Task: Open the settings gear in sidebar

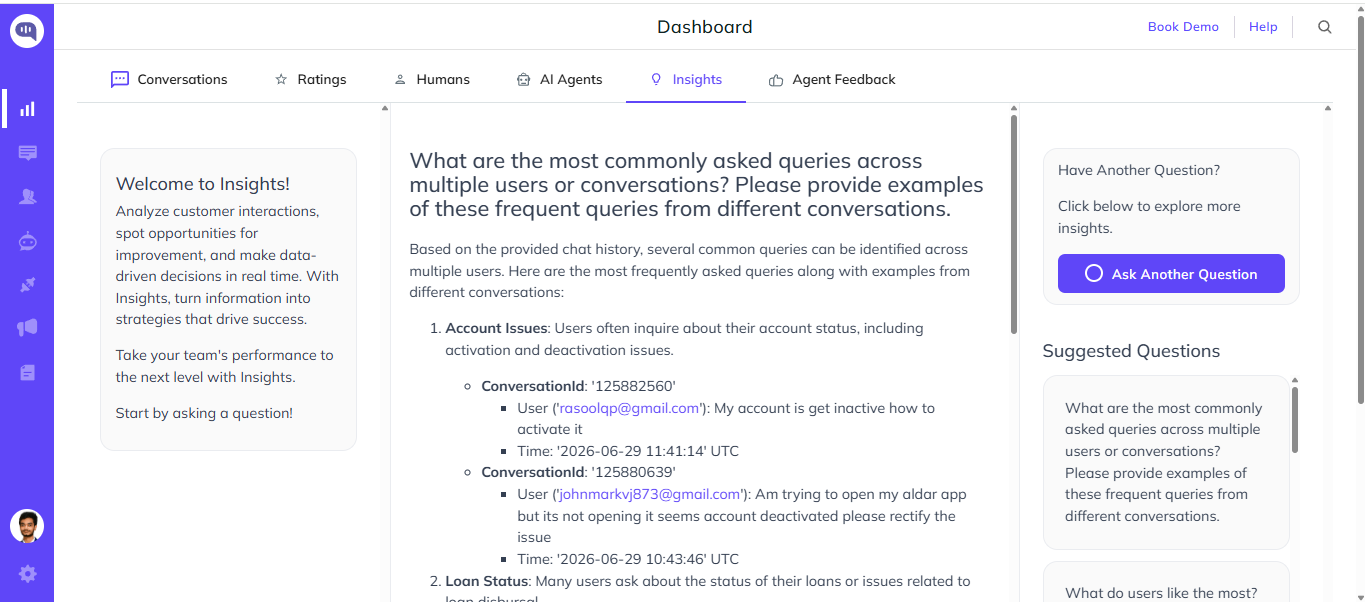Action: [27, 574]
